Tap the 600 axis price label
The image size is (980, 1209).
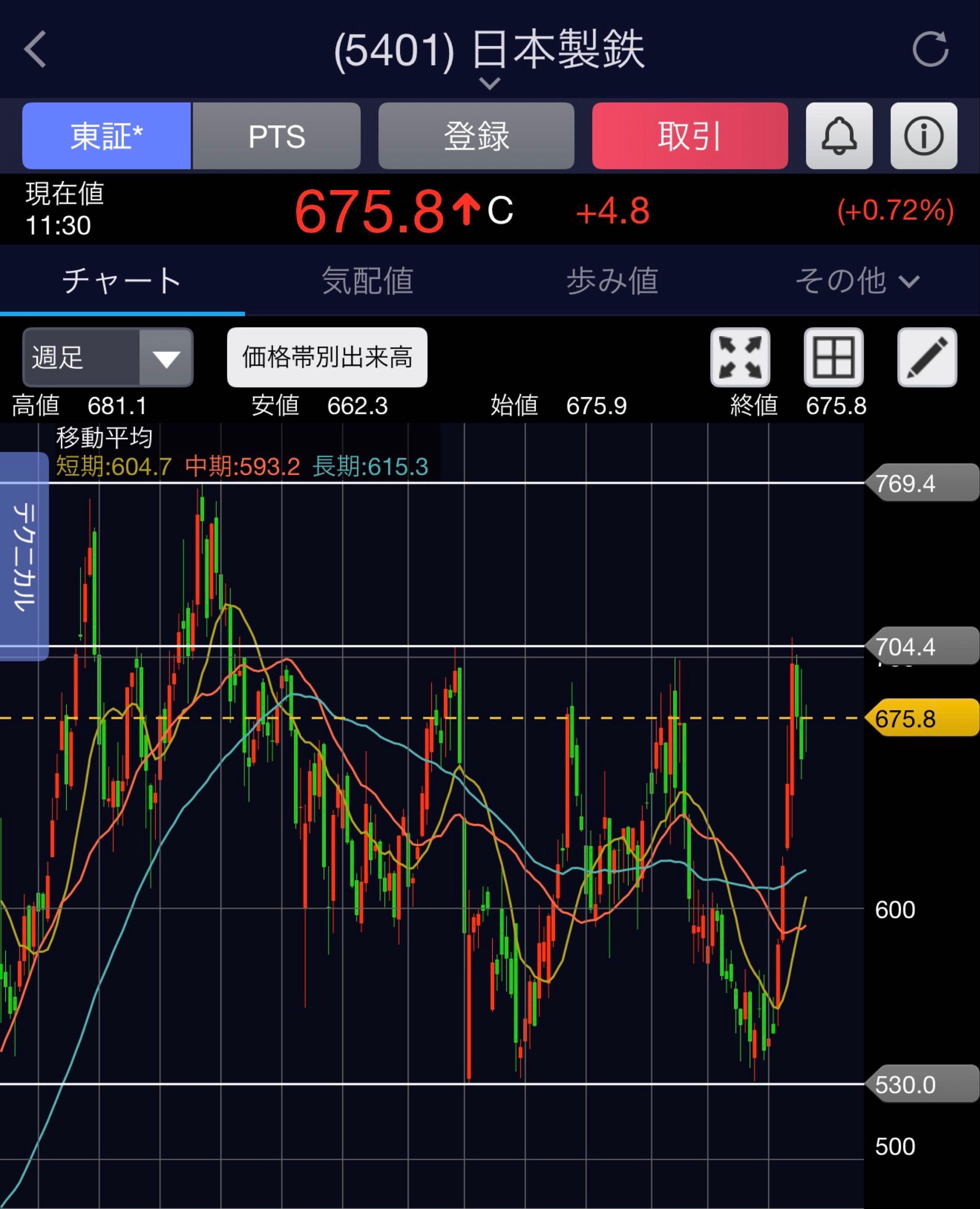tap(895, 910)
